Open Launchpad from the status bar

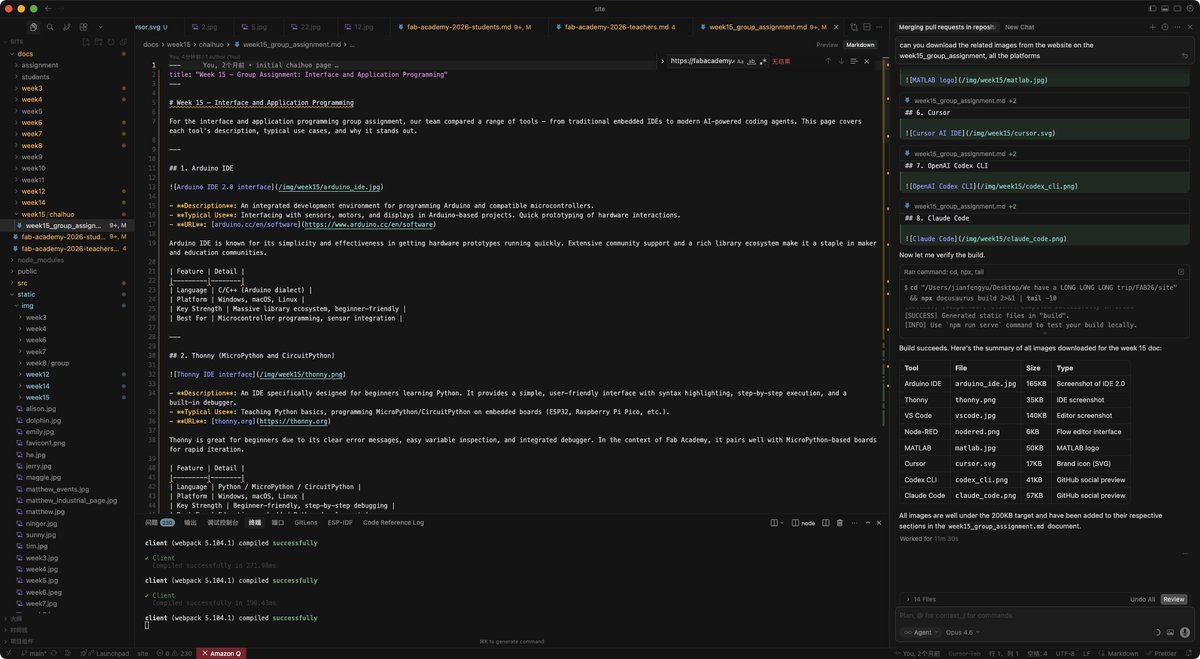pos(111,652)
